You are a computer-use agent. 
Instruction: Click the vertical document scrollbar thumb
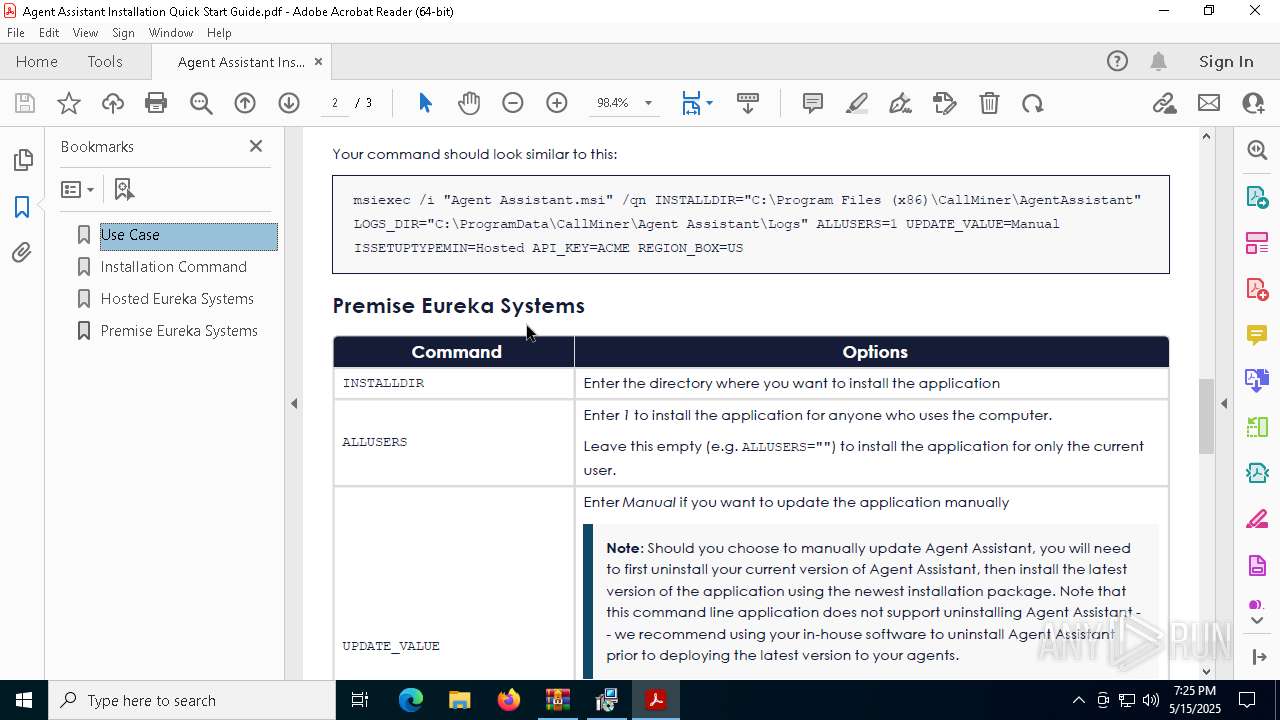(x=1206, y=416)
